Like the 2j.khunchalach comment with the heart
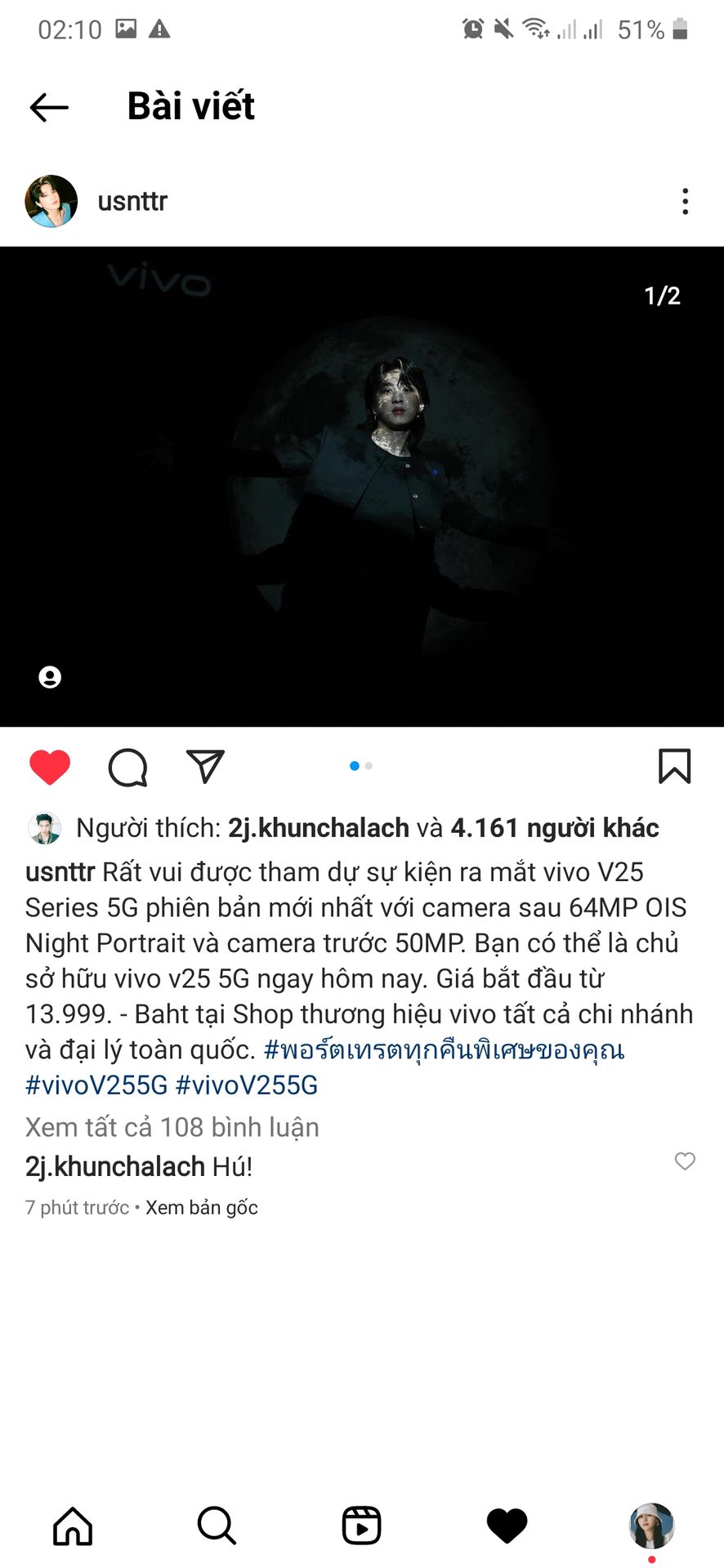Viewport: 724px width, 1568px height. pos(685,1161)
